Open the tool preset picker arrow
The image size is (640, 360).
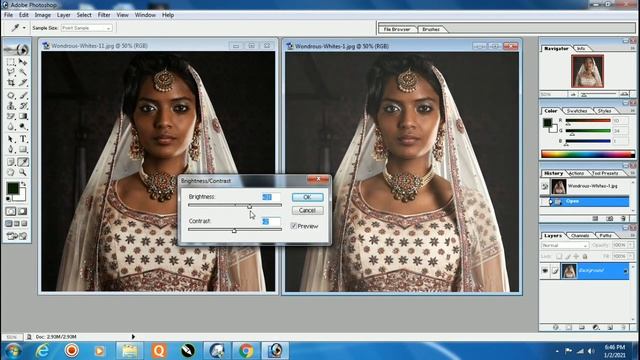point(24,28)
